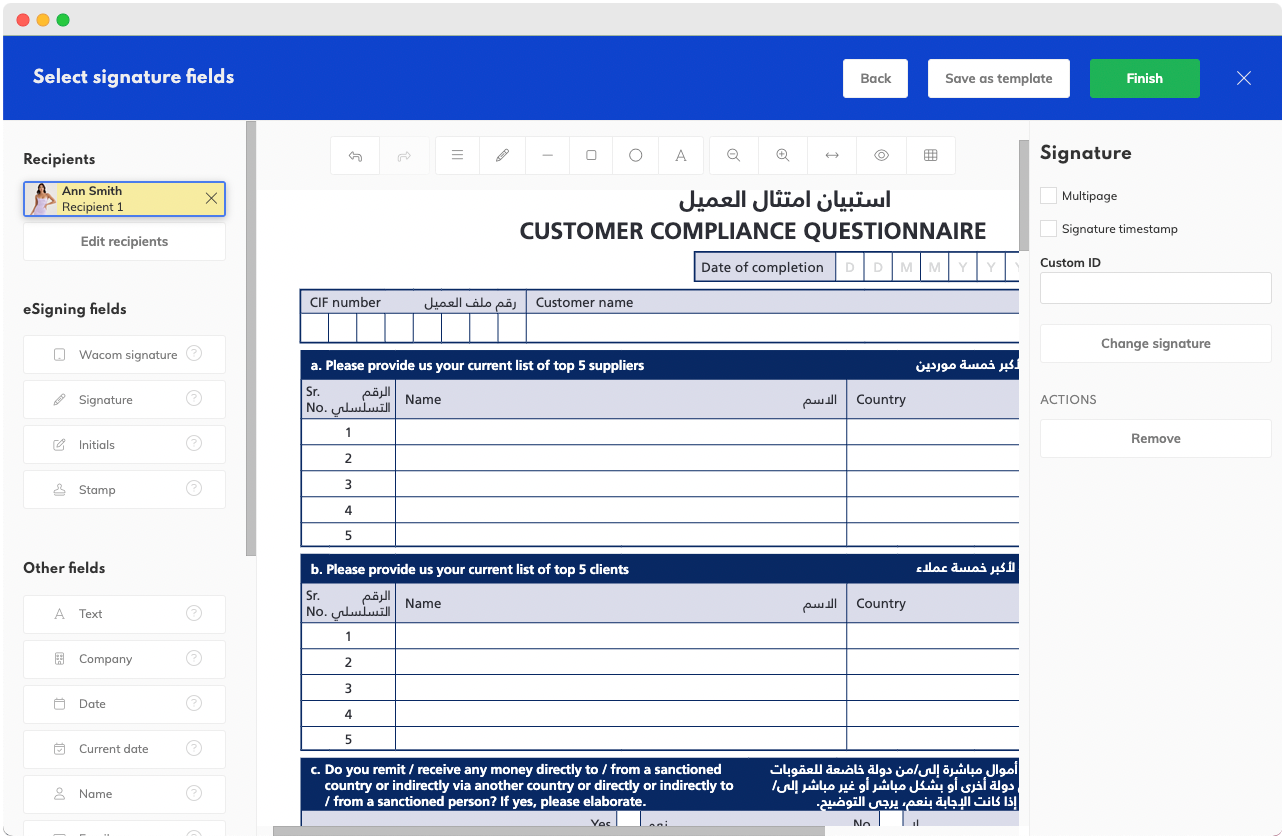This screenshot has width=1285, height=839.
Task: Select the Current date field option
Action: (x=114, y=749)
